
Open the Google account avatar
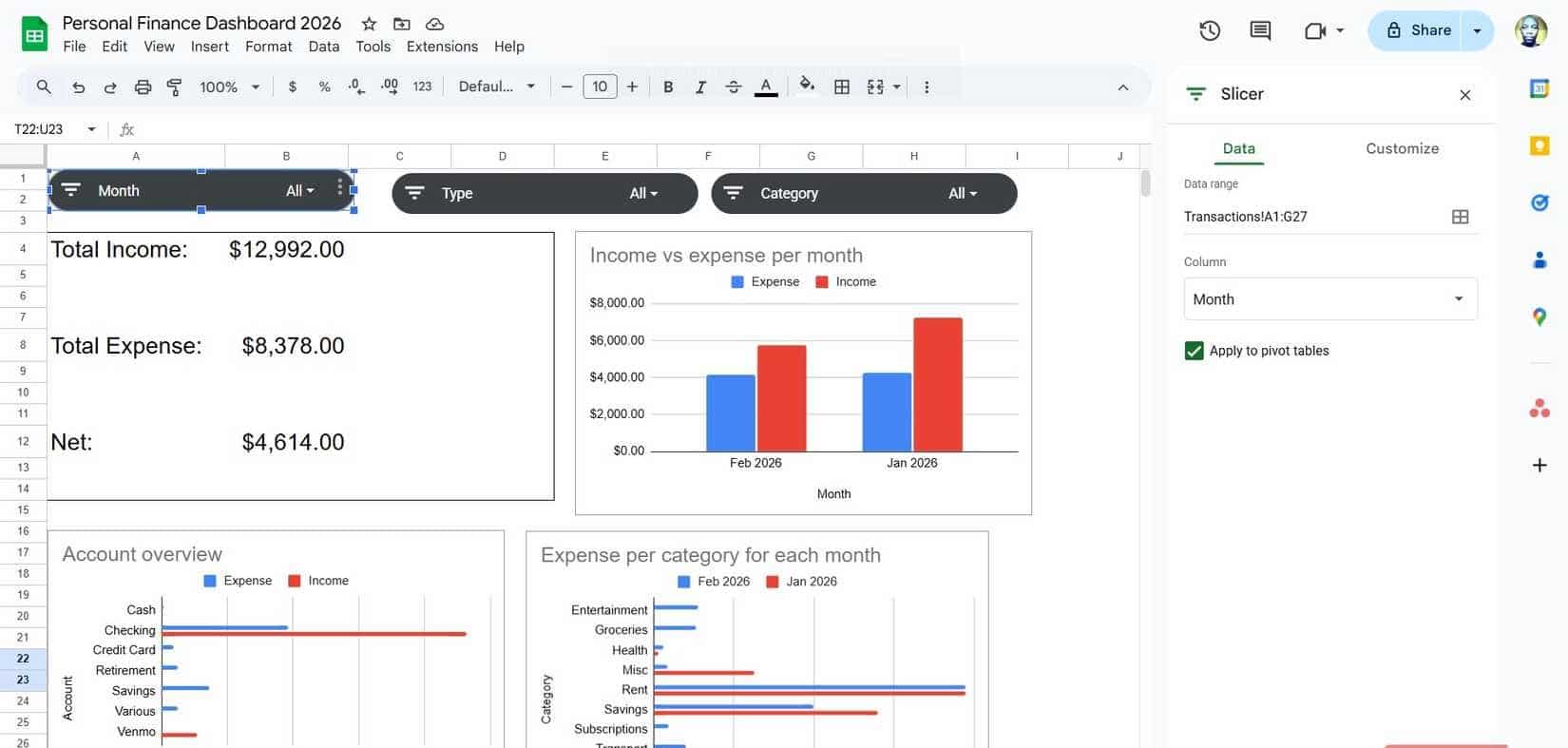tap(1530, 30)
